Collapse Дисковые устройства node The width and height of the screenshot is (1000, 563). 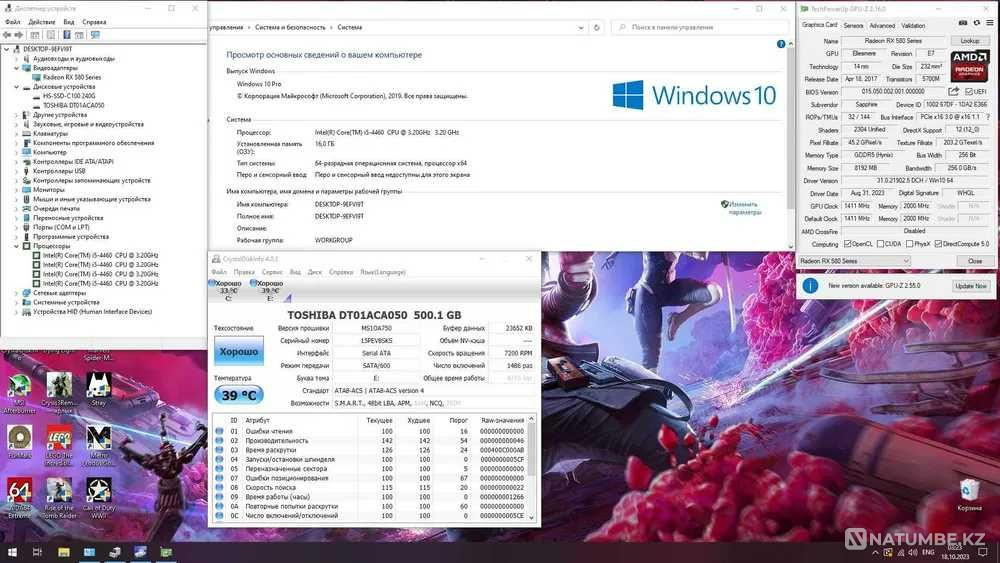click(x=17, y=87)
